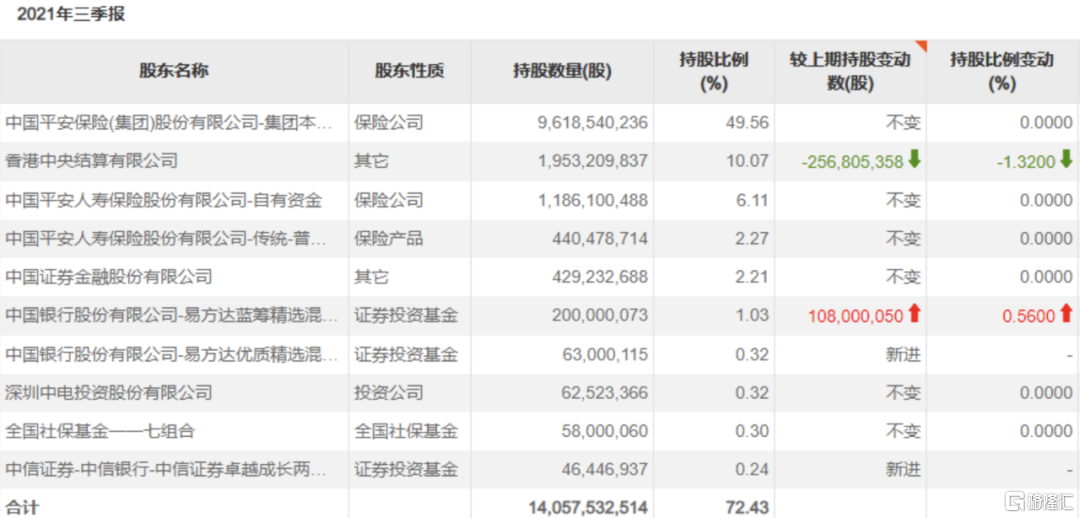Select share count 62,523,366
Viewport: 1080px width, 518px height.
pos(605,393)
